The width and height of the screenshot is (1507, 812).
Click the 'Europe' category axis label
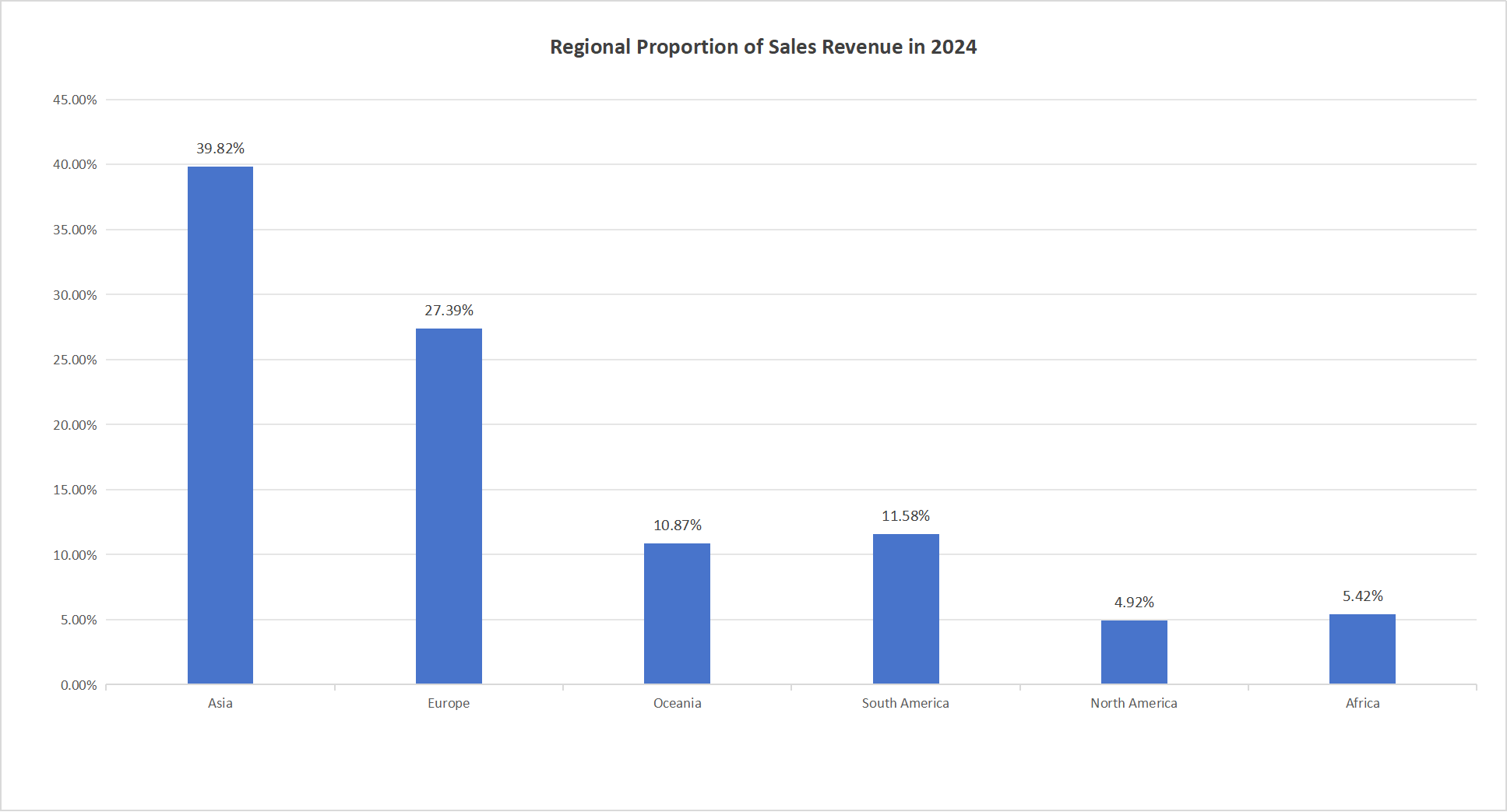click(449, 703)
